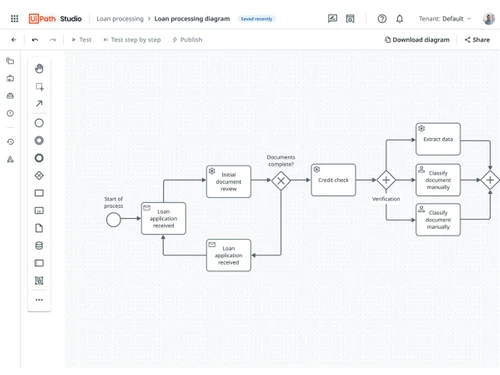Select the Start of process event
Screen dimensions: 500x375
tap(113, 220)
